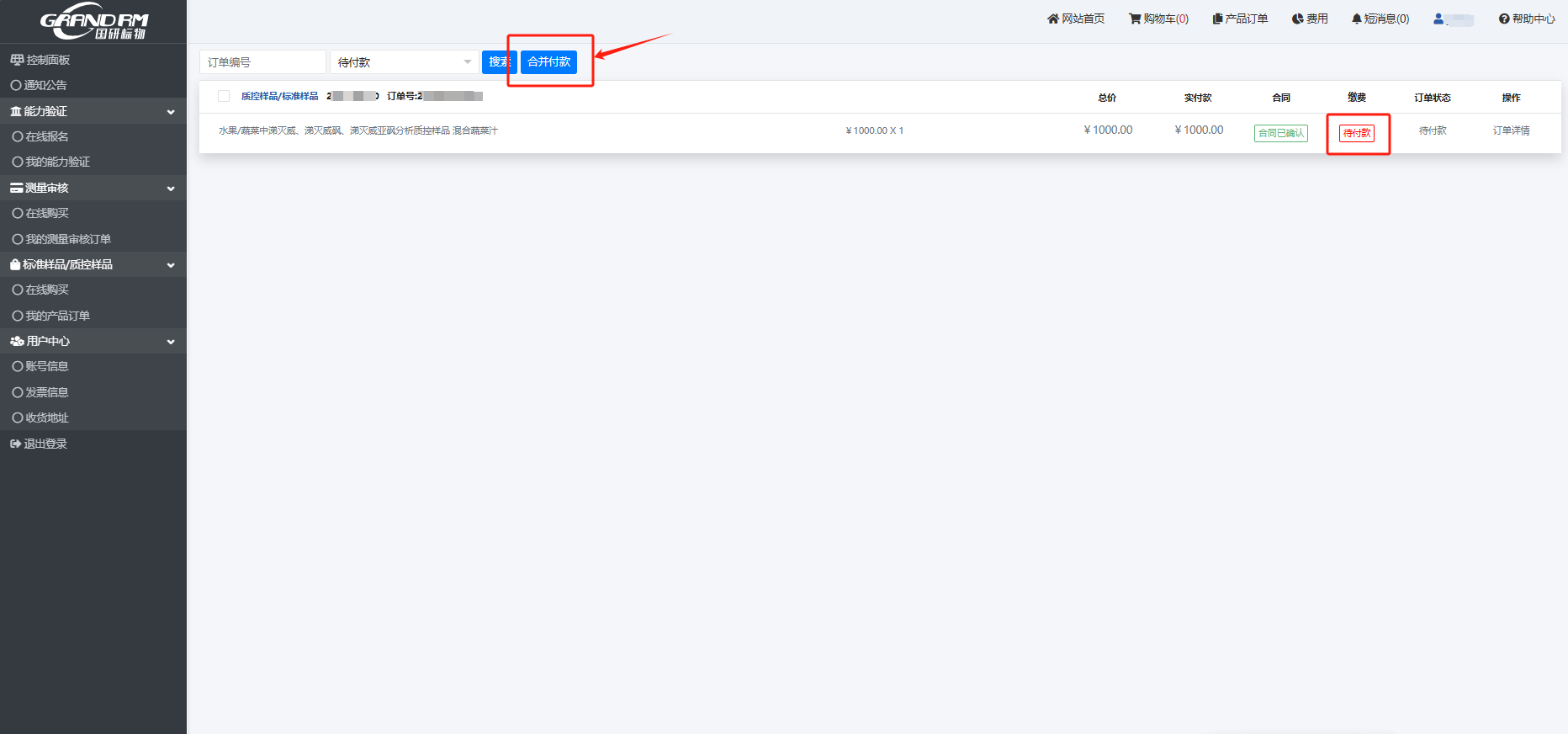The image size is (1568, 734).
Task: Collapse the 测量审核 sidebar section
Action: click(x=171, y=189)
